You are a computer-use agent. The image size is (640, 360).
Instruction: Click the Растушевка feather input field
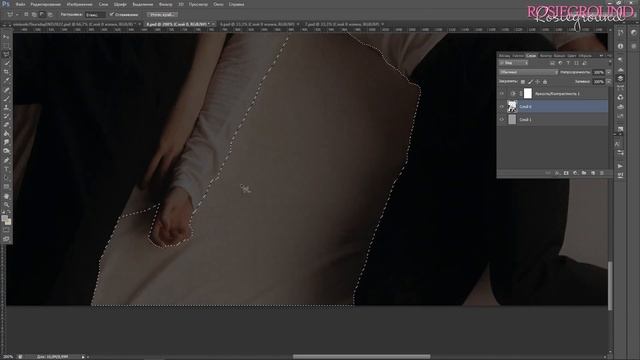point(95,14)
